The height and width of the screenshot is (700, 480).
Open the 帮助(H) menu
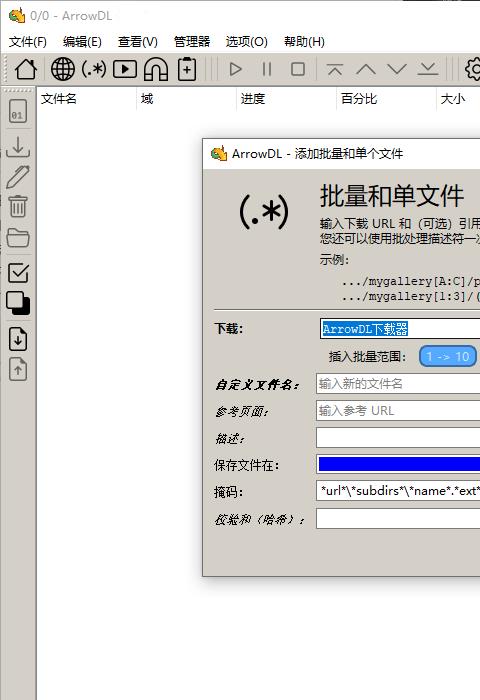click(x=304, y=42)
